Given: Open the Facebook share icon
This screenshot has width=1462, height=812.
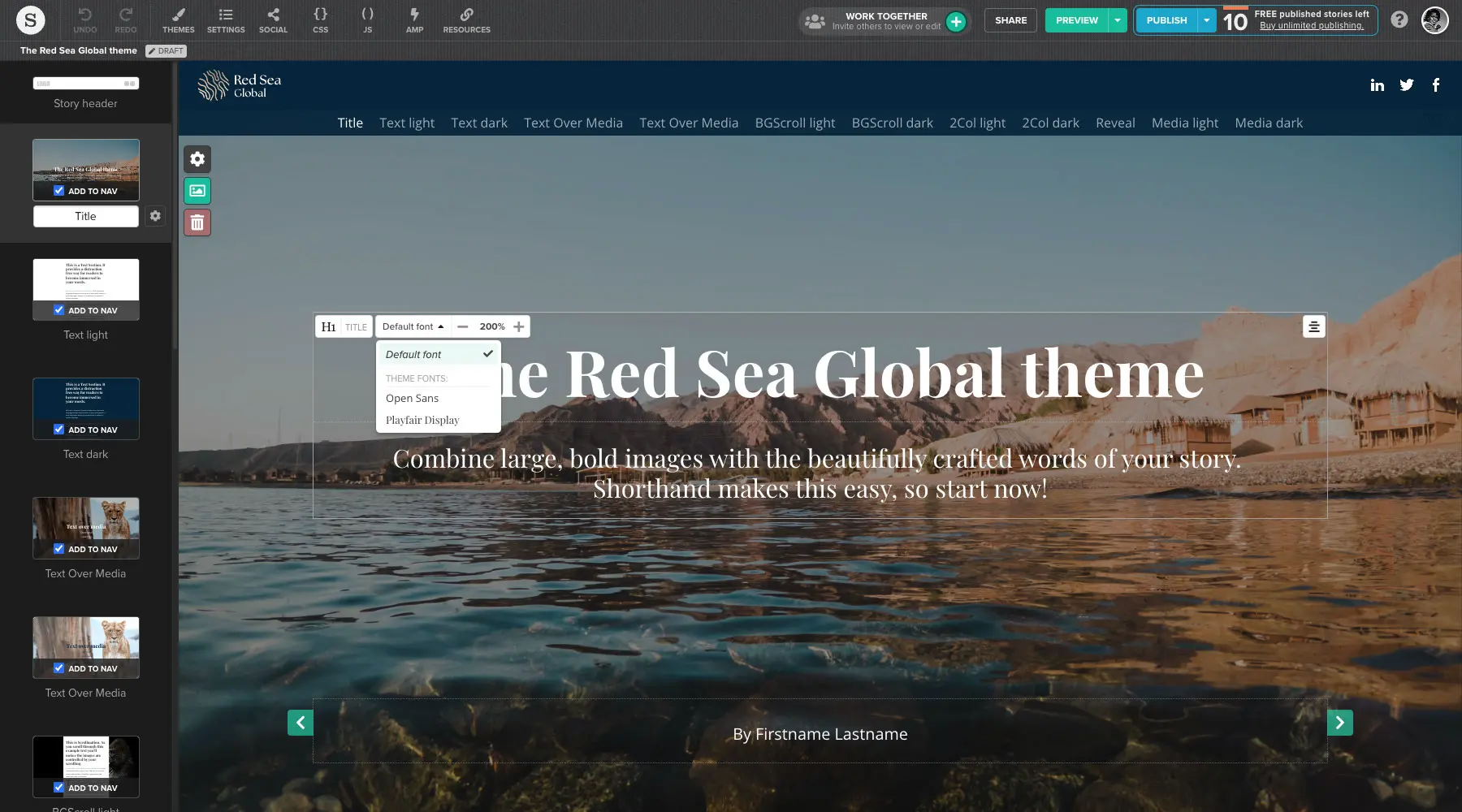Looking at the screenshot, I should pos(1436,84).
